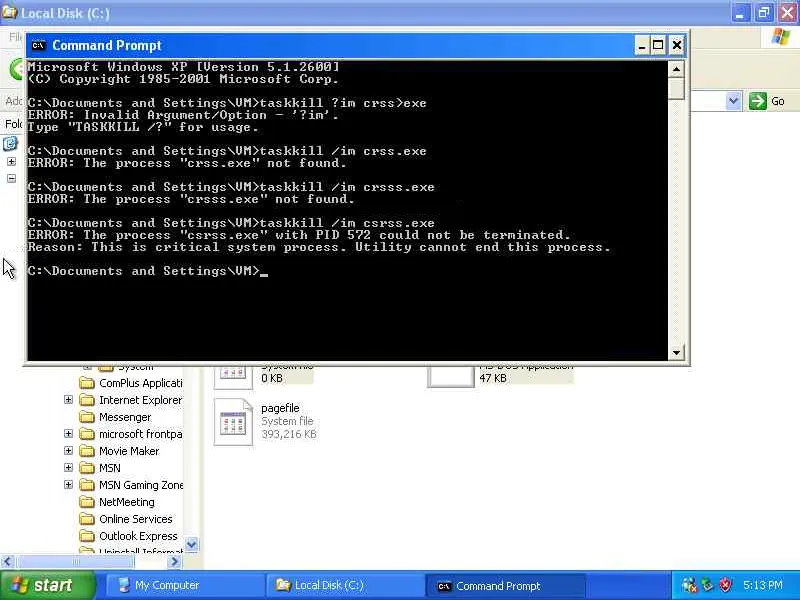Click ComPlus Applications folder icon

[x=87, y=383]
